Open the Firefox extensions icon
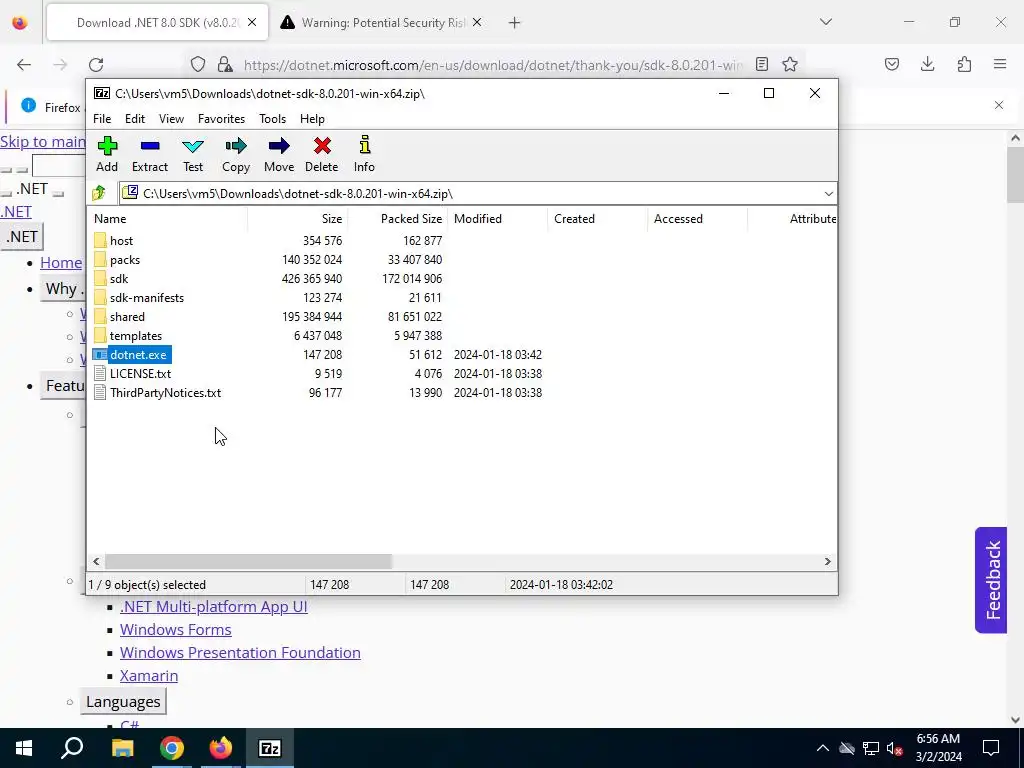This screenshot has width=1024, height=768. coord(964,64)
